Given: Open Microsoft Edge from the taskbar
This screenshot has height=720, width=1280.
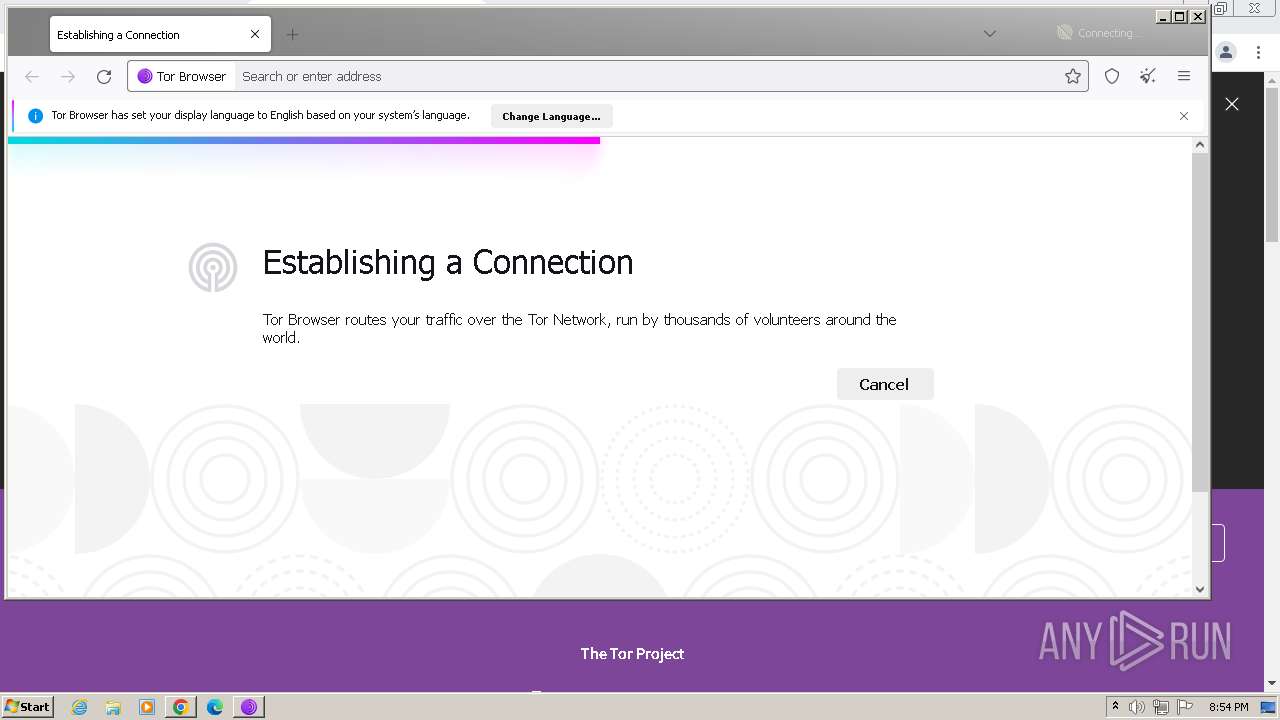Looking at the screenshot, I should tap(215, 707).
